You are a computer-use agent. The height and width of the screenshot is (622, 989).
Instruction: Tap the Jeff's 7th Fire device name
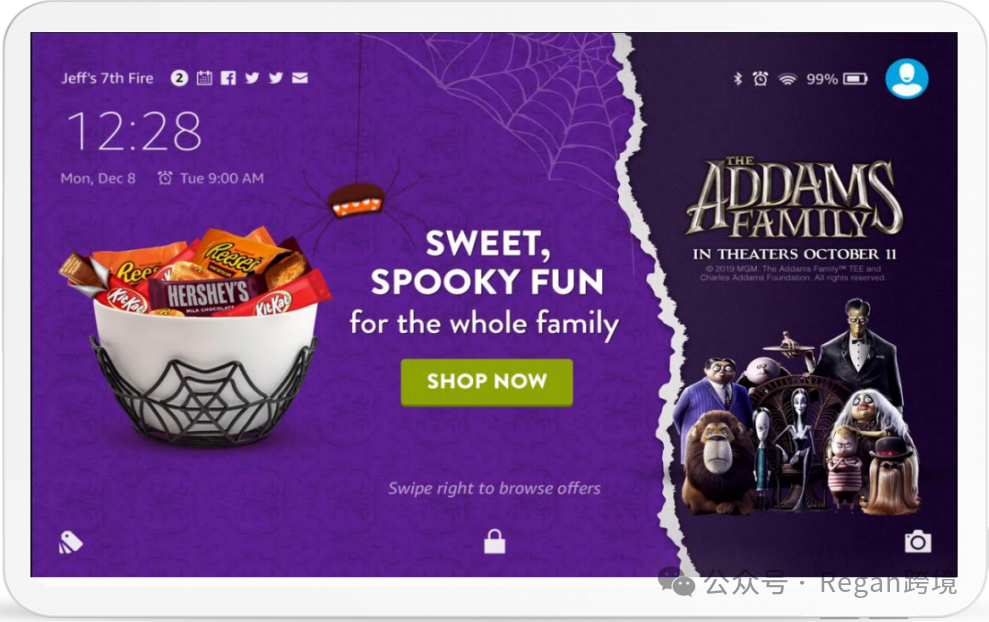[x=107, y=78]
